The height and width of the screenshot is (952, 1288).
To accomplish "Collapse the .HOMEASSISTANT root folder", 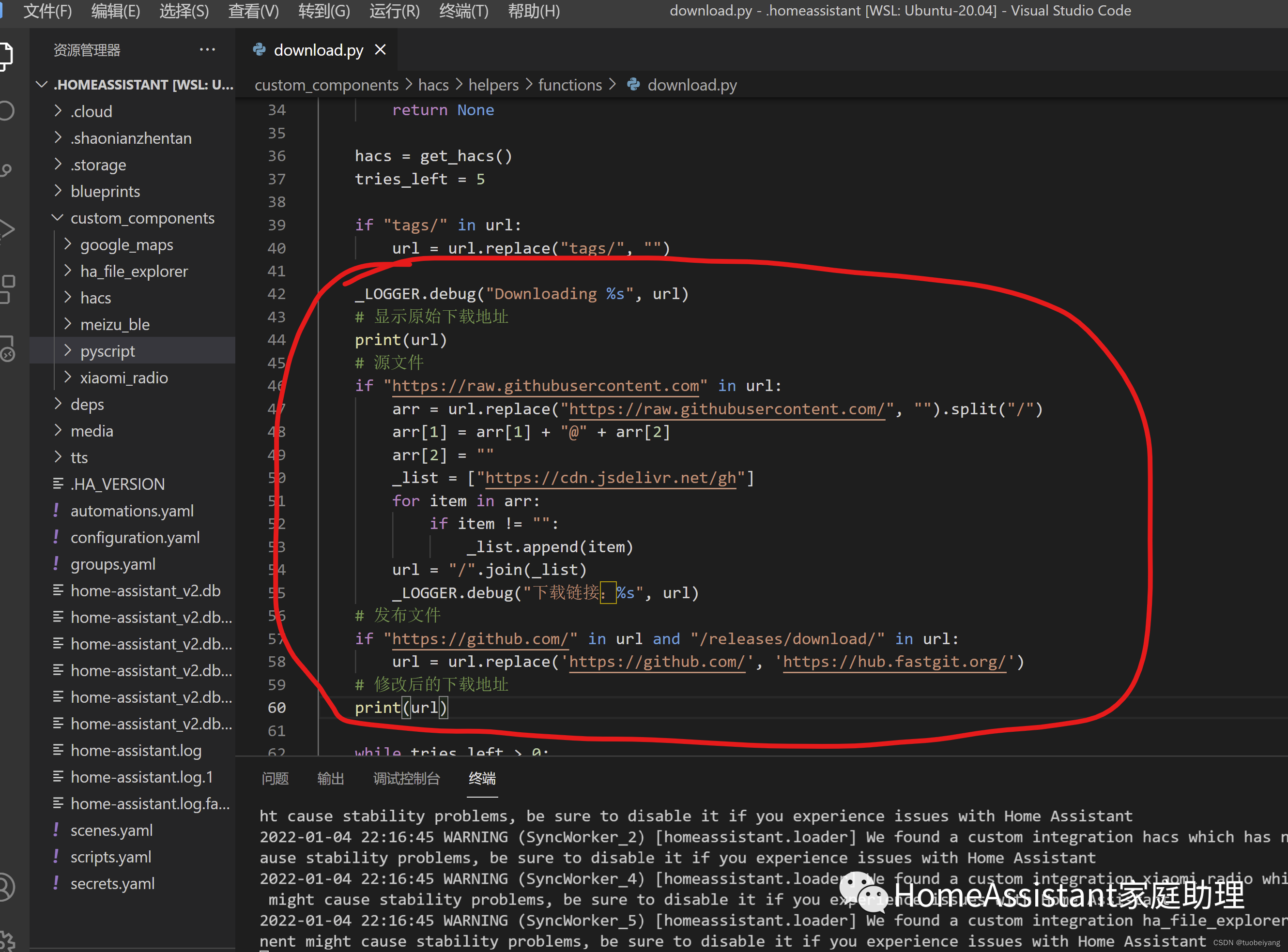I will (133, 85).
